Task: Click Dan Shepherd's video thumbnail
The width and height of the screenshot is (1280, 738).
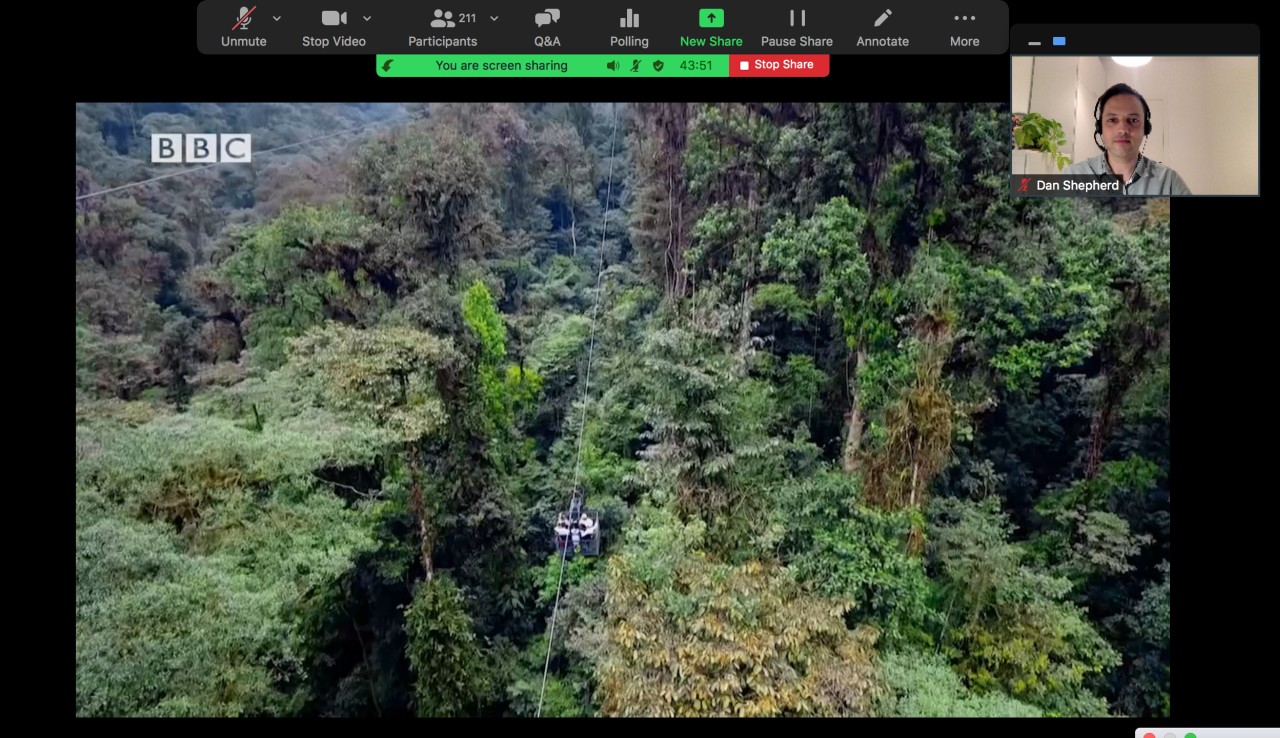Action: coord(1134,125)
